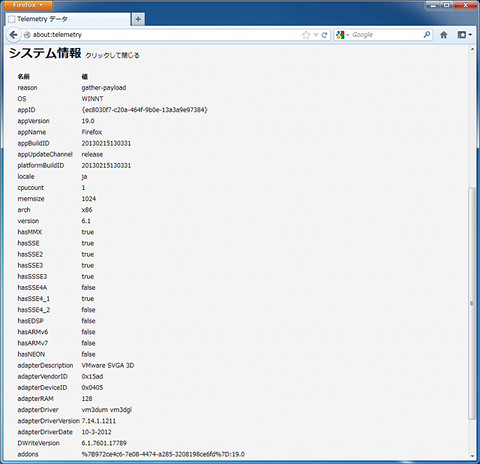Click the vertical scrollbar thumb
Image resolution: width=480 pixels, height=464 pixels.
[x=471, y=303]
